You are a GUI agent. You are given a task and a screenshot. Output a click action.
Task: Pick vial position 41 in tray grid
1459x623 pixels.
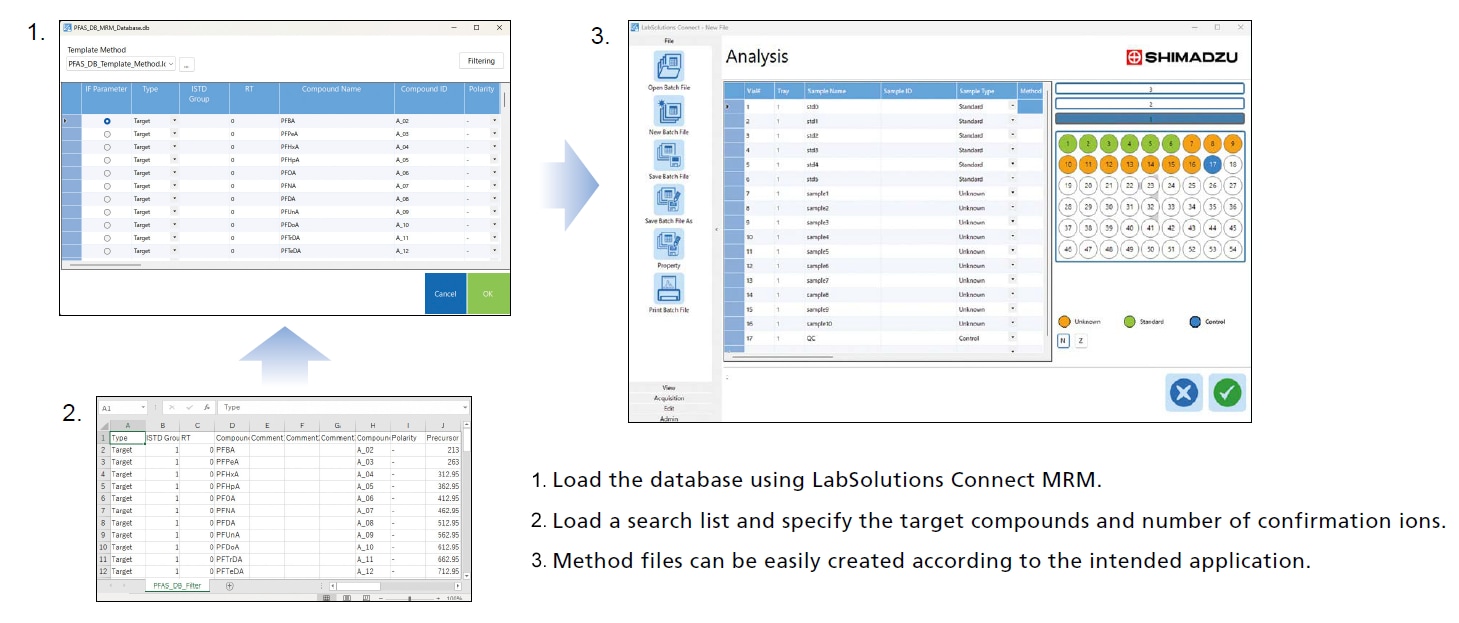click(x=1150, y=228)
